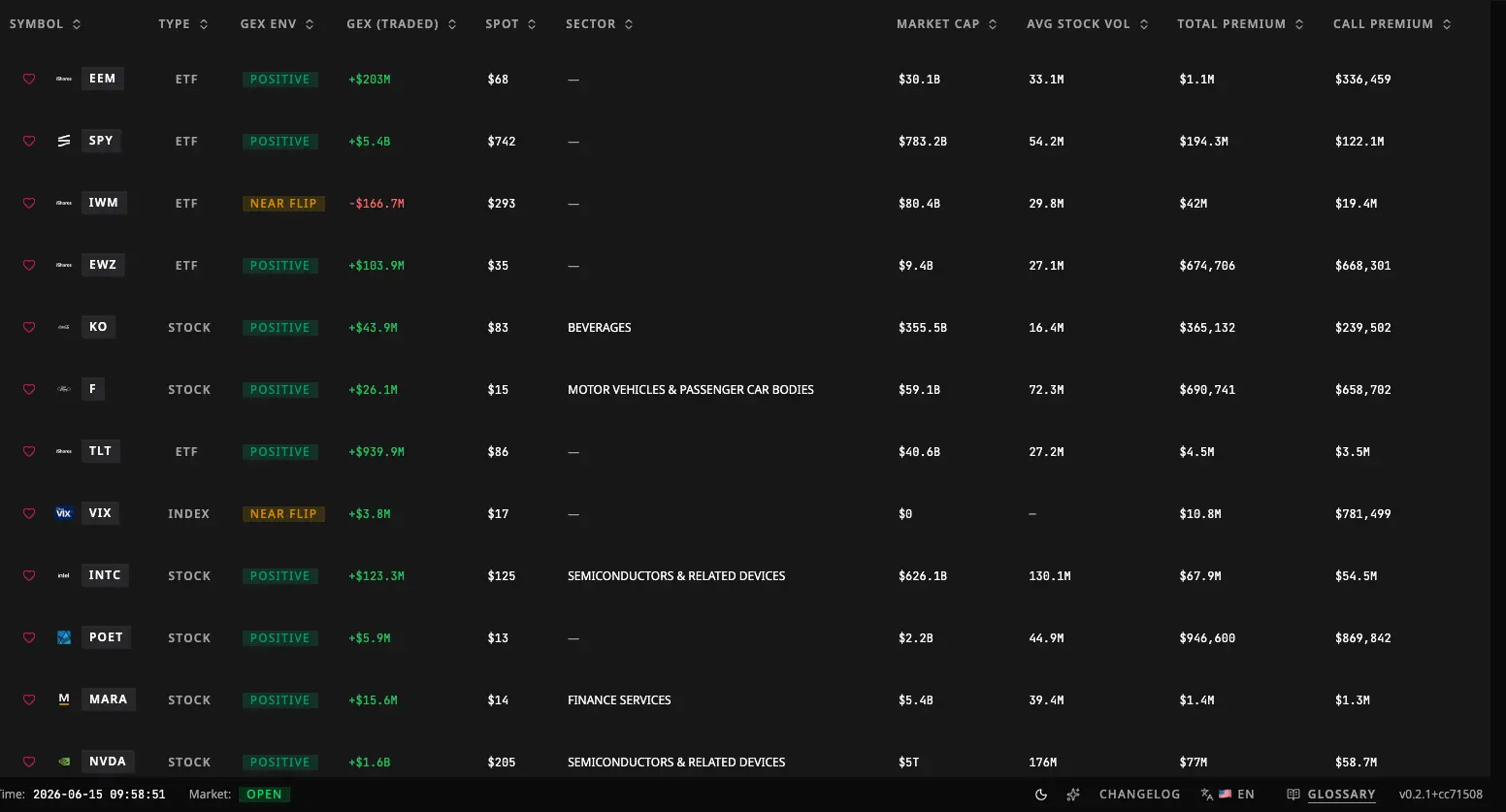Sort by TOTAL PREMIUM column
Screen dimensions: 1506x812
1240,24
